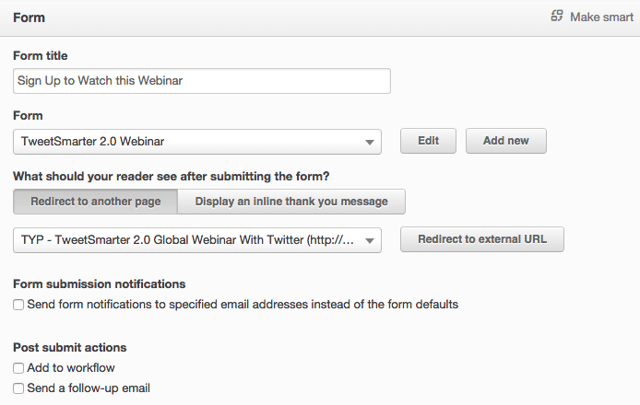The image size is (640, 405).
Task: Click the Send a follow-up email label text
Action: (x=89, y=388)
